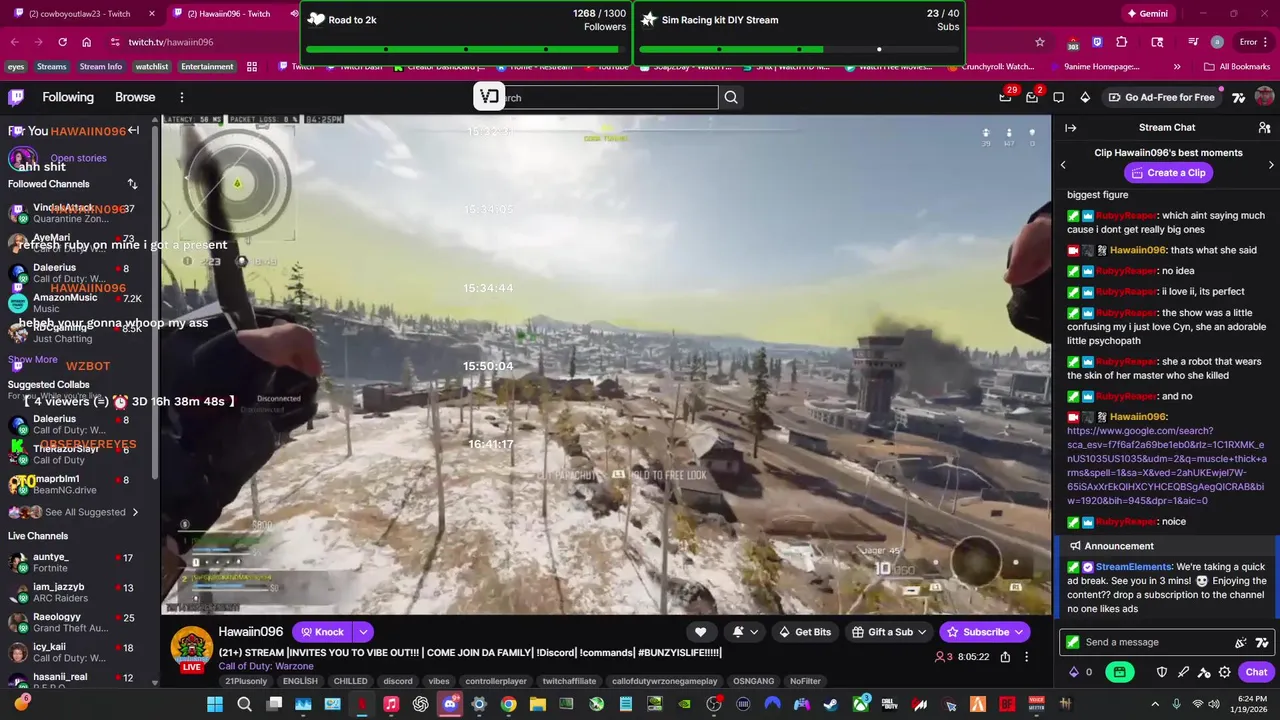Open Call of Duty: Warzone category link
Viewport: 1280px width, 720px height.
point(266,666)
